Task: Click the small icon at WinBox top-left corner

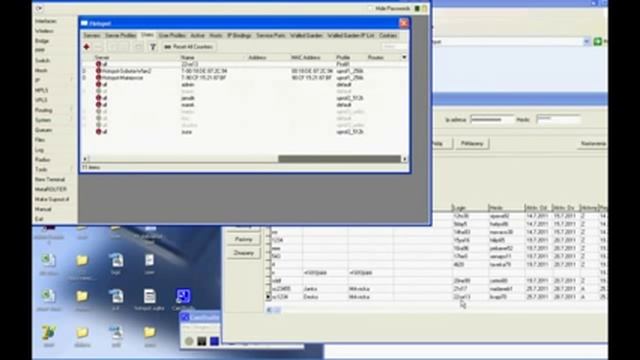Action: (40, 8)
